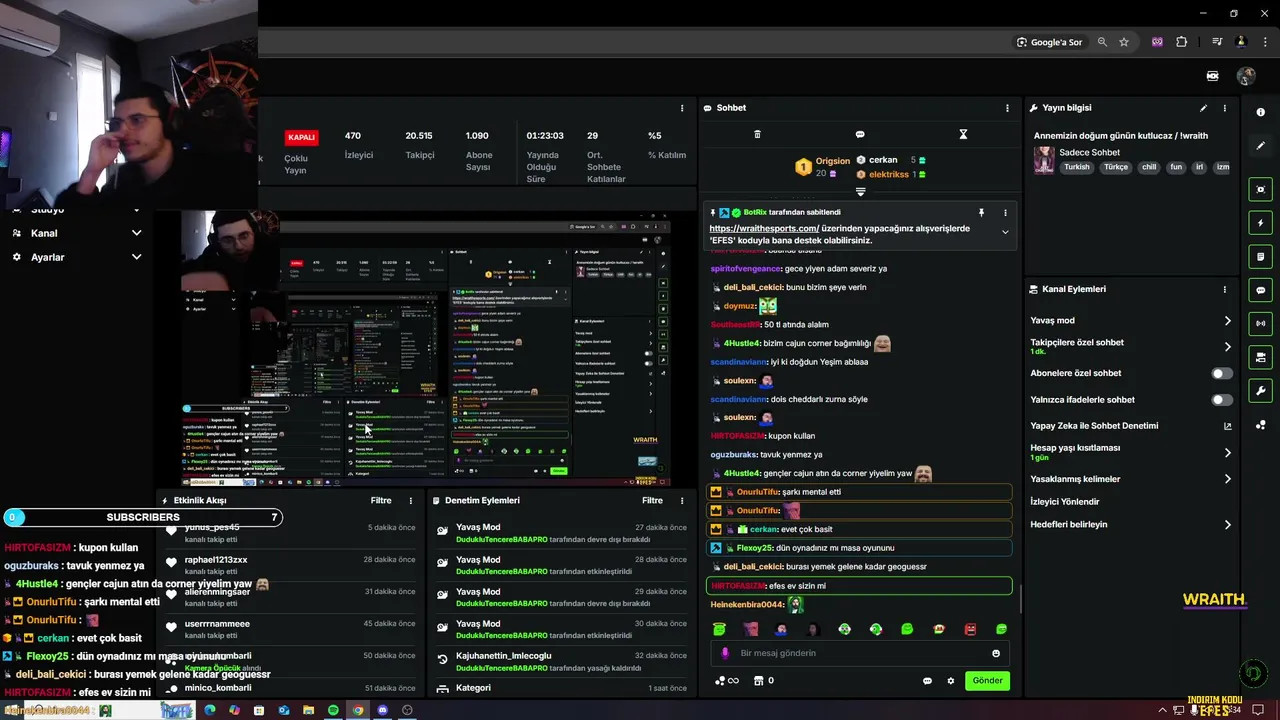Expand the pinned BotRix message chevron
This screenshot has width=1280, height=720.
point(1005,232)
